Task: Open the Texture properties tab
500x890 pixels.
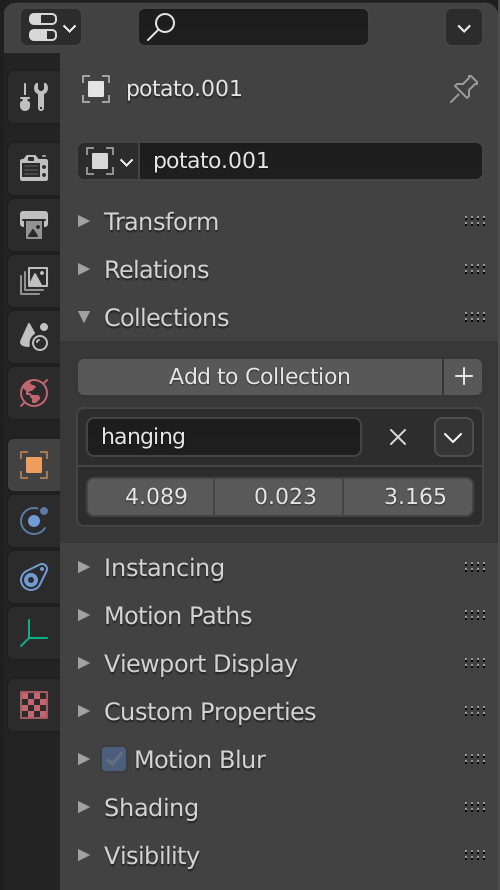Action: [x=34, y=704]
